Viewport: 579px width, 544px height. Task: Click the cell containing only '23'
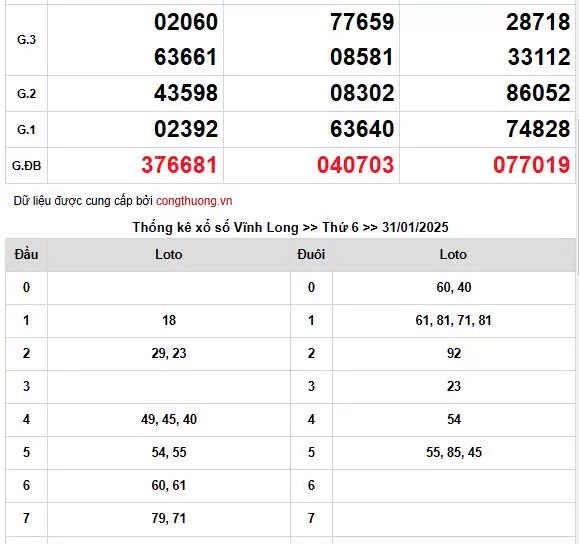pyautogui.click(x=454, y=386)
